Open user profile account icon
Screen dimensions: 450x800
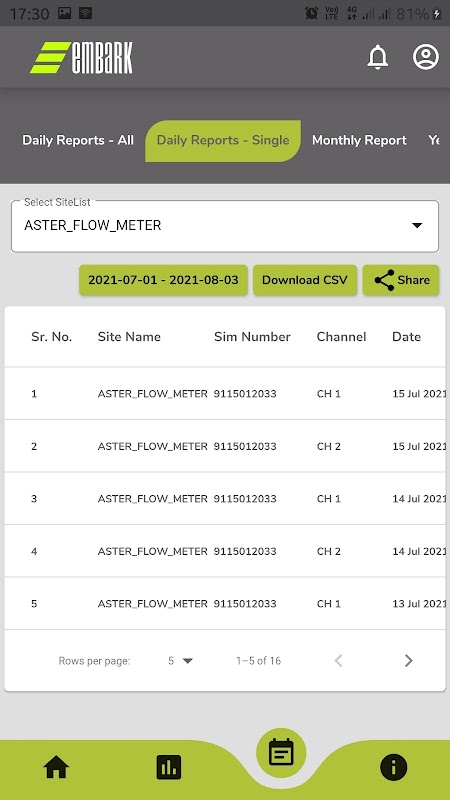(426, 57)
